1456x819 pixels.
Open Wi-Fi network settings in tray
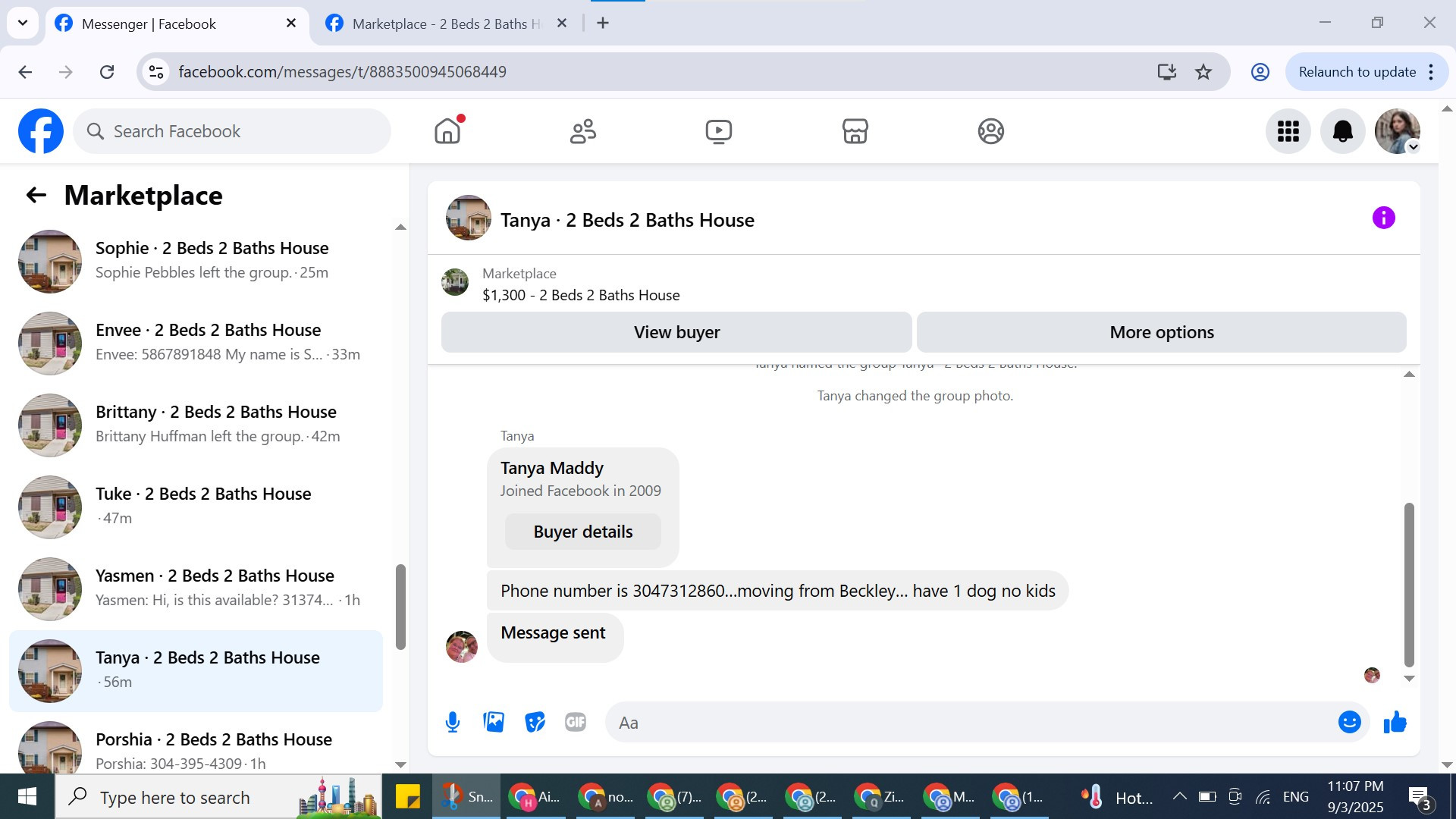click(1263, 797)
